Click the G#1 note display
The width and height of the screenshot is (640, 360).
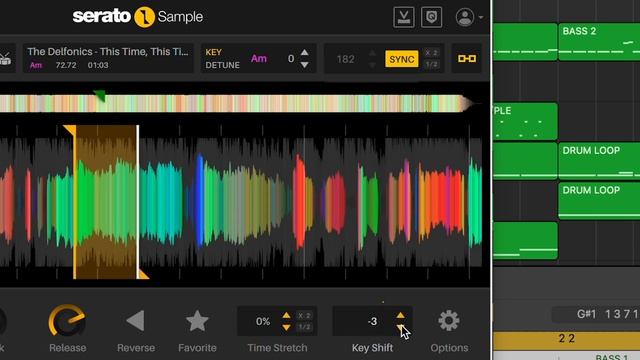pos(586,314)
